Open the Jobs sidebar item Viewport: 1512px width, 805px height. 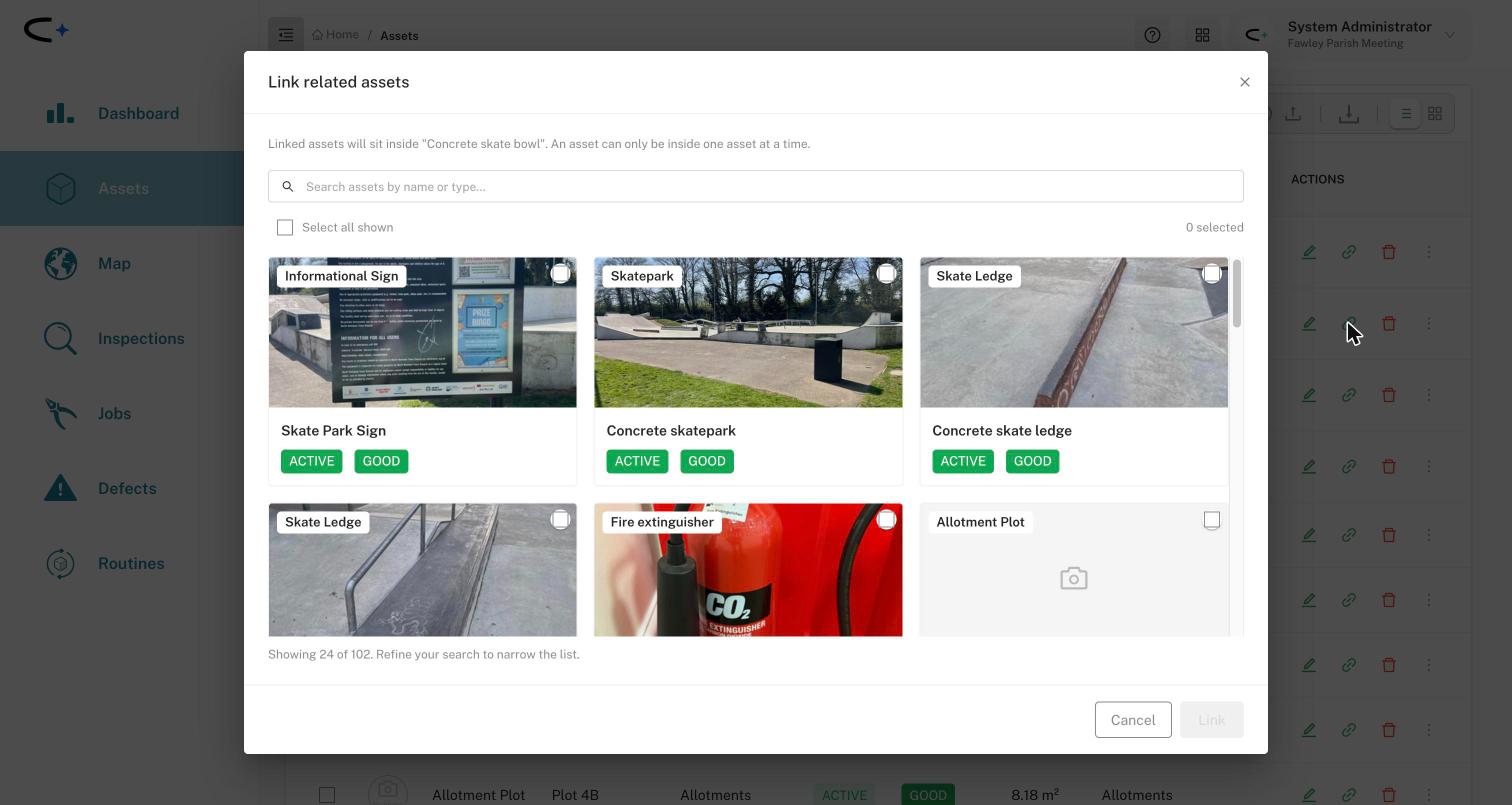[122, 413]
